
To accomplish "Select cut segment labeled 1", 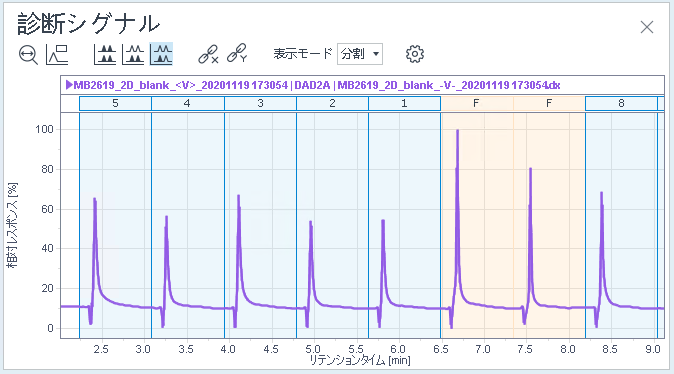I will (x=404, y=103).
